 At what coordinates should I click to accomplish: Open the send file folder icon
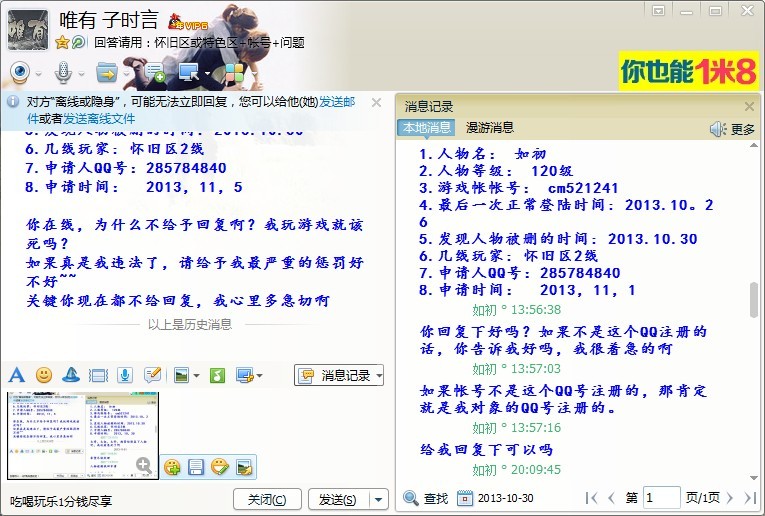tap(106, 72)
